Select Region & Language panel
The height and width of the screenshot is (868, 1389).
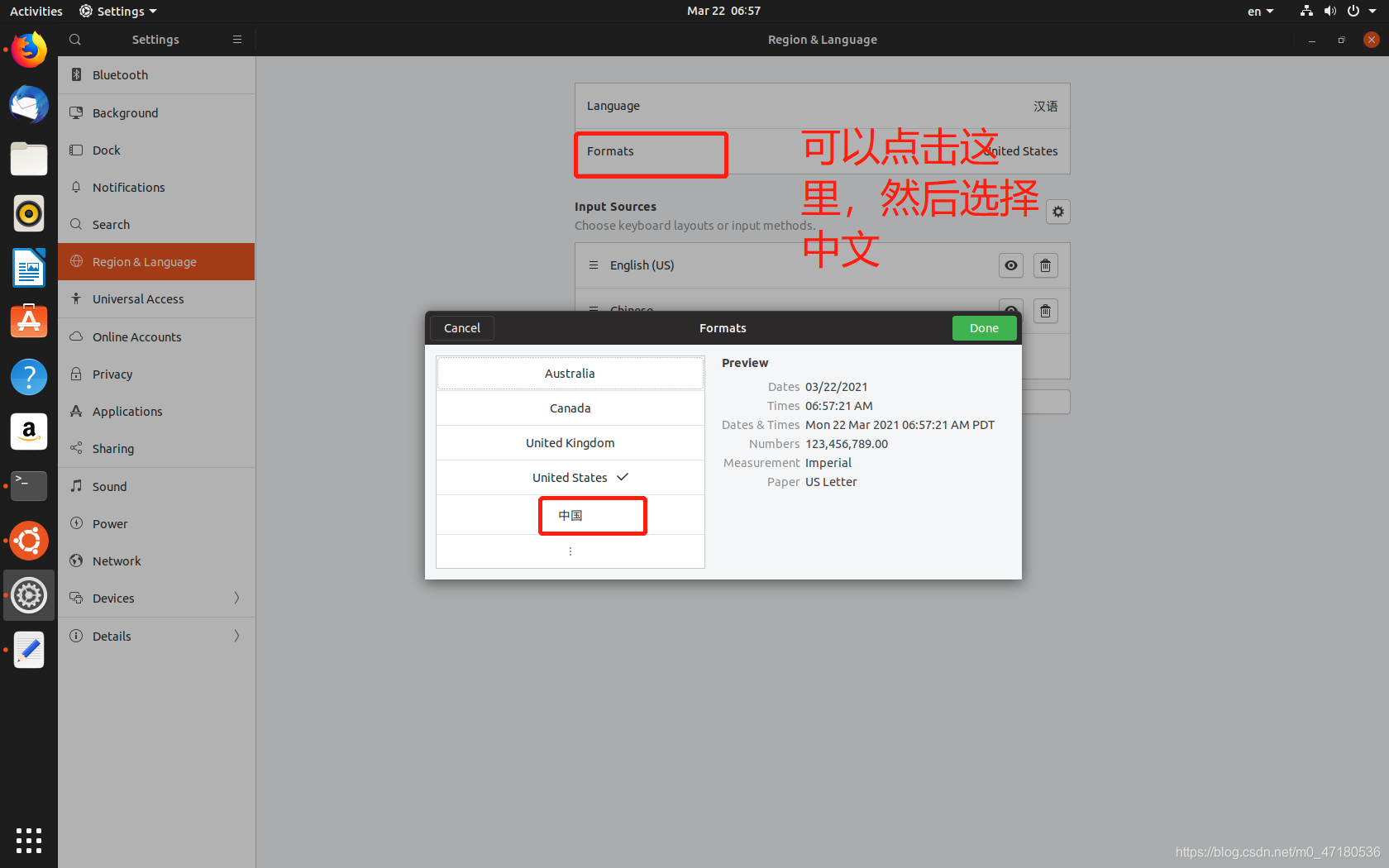156,262
